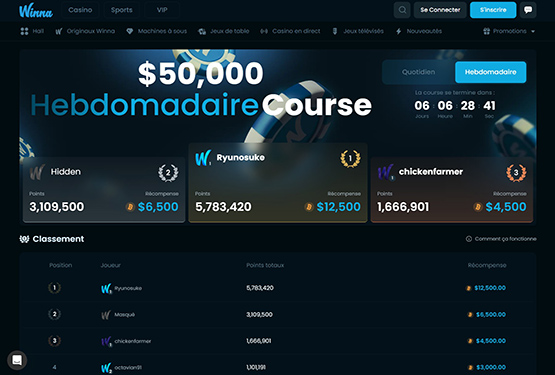This screenshot has height=375, width=555.
Task: Click the 5,783,420 points in leaderboard row
Action: (x=260, y=288)
